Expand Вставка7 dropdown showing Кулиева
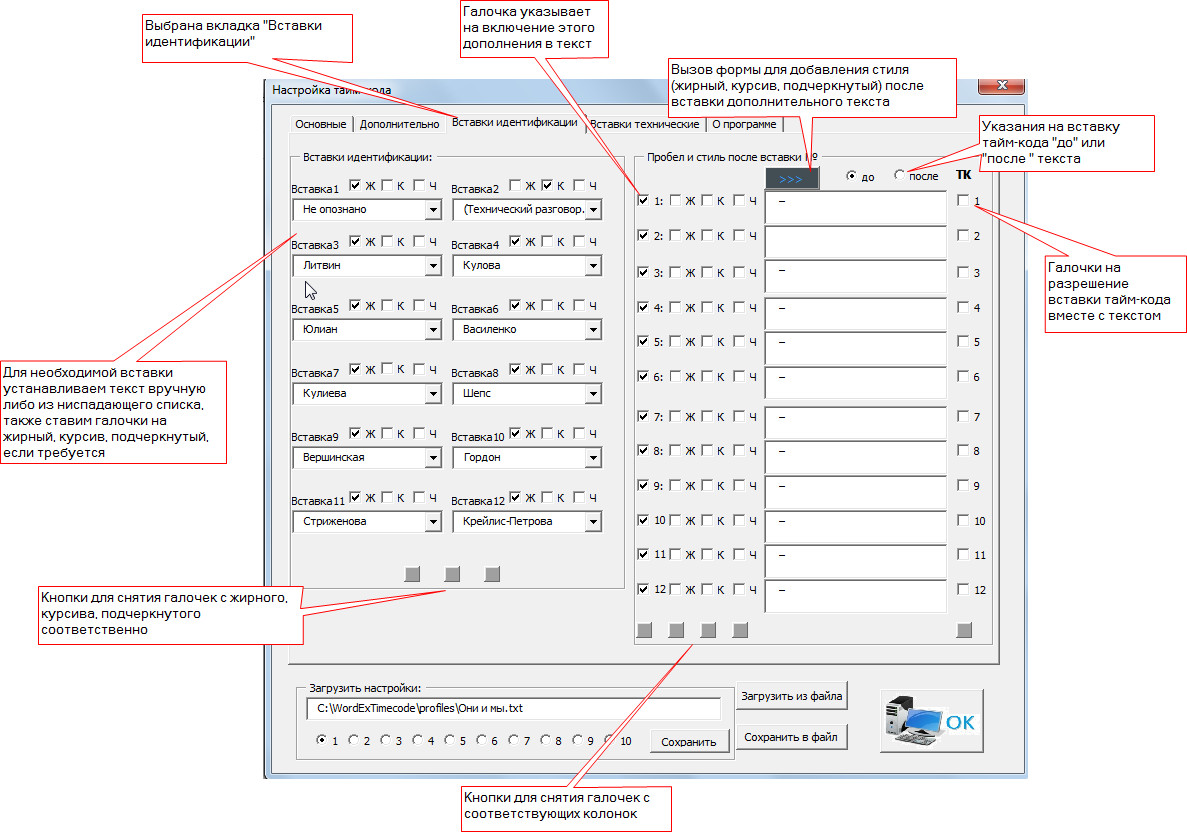This screenshot has width=1187, height=832. [x=433, y=394]
